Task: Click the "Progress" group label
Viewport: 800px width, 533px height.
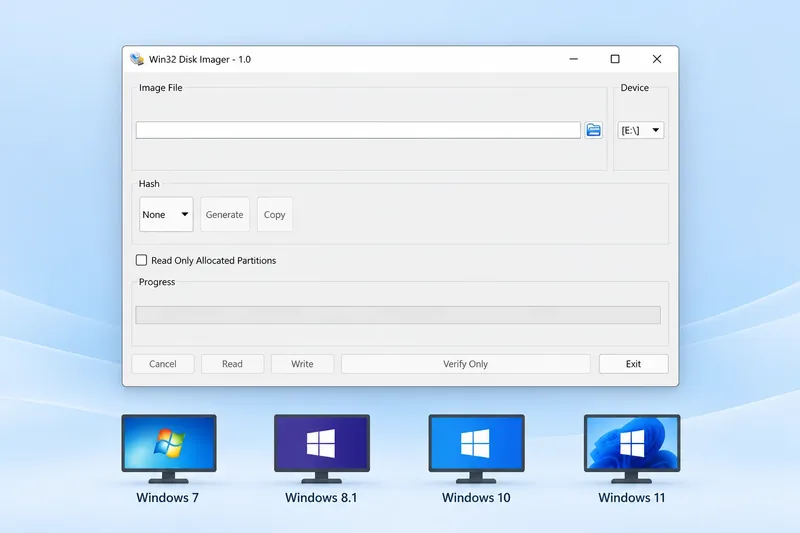Action: (157, 282)
